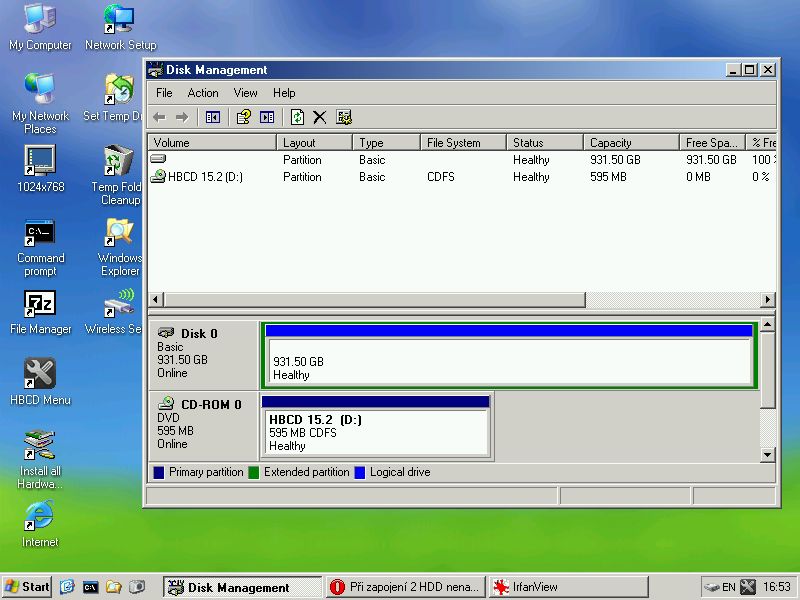Viewport: 800px width, 600px height.
Task: Switch to IrfanView in the taskbar
Action: 567,587
